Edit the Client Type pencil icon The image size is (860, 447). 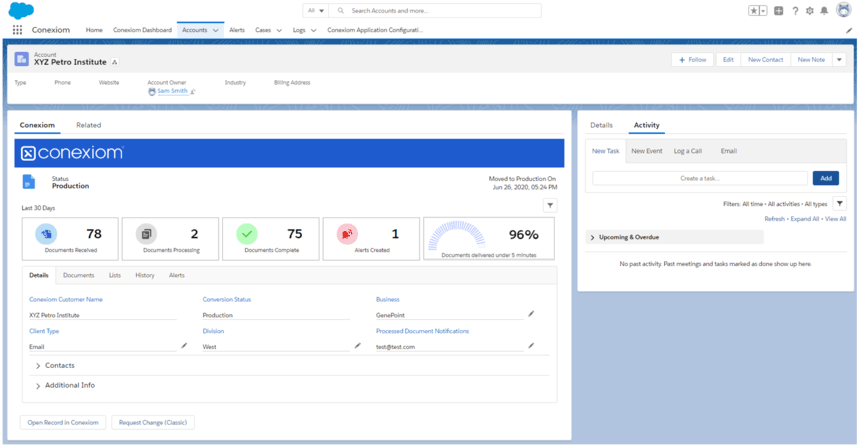point(184,346)
